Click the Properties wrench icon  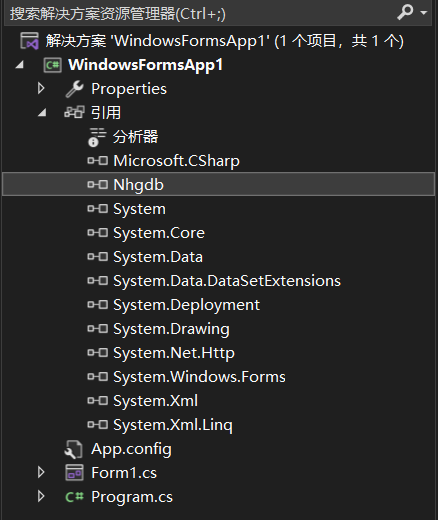(74, 89)
